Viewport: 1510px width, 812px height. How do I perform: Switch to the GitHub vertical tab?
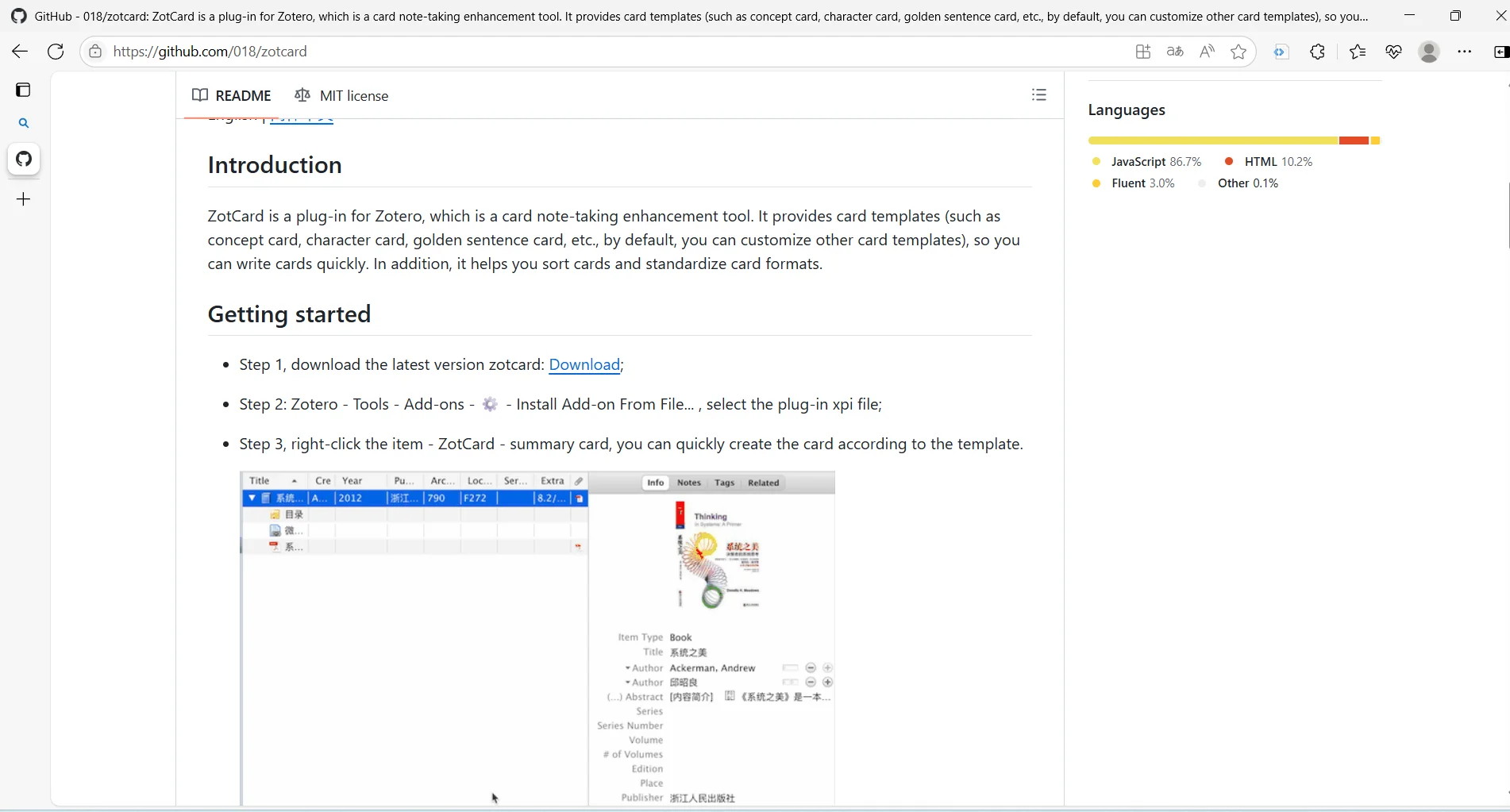click(x=24, y=159)
